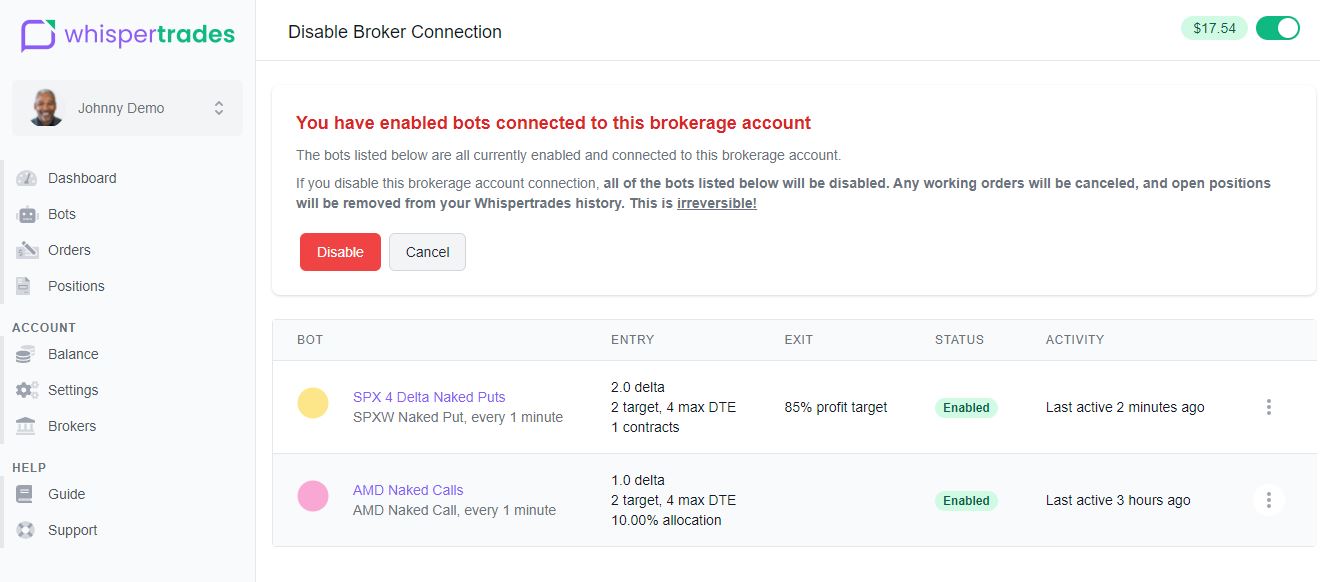
Task: Click the yellow SPX bot color circle
Action: point(313,403)
